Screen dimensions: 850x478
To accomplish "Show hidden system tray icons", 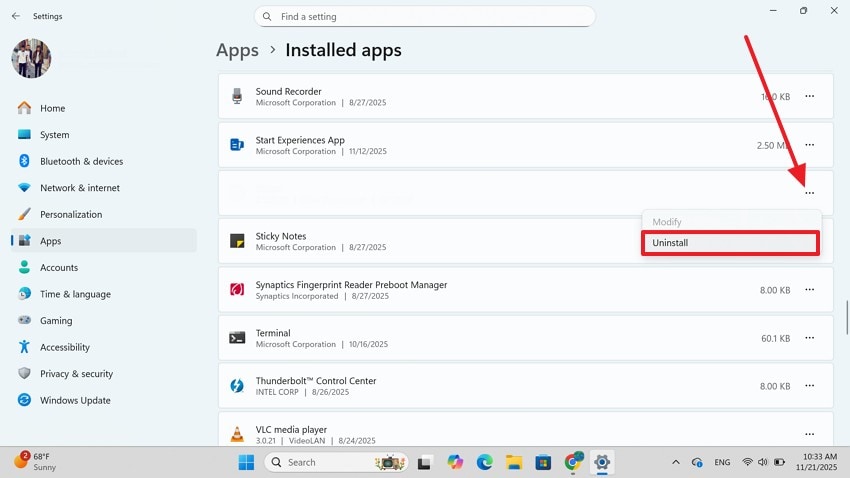I will 675,462.
